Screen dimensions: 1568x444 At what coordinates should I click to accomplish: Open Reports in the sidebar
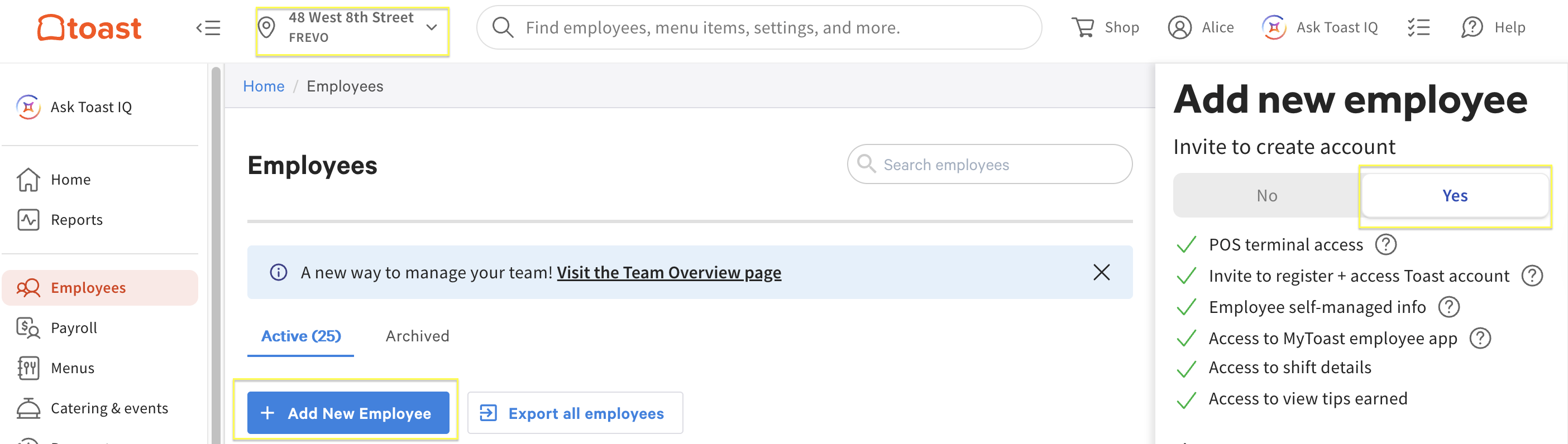[x=100, y=220]
